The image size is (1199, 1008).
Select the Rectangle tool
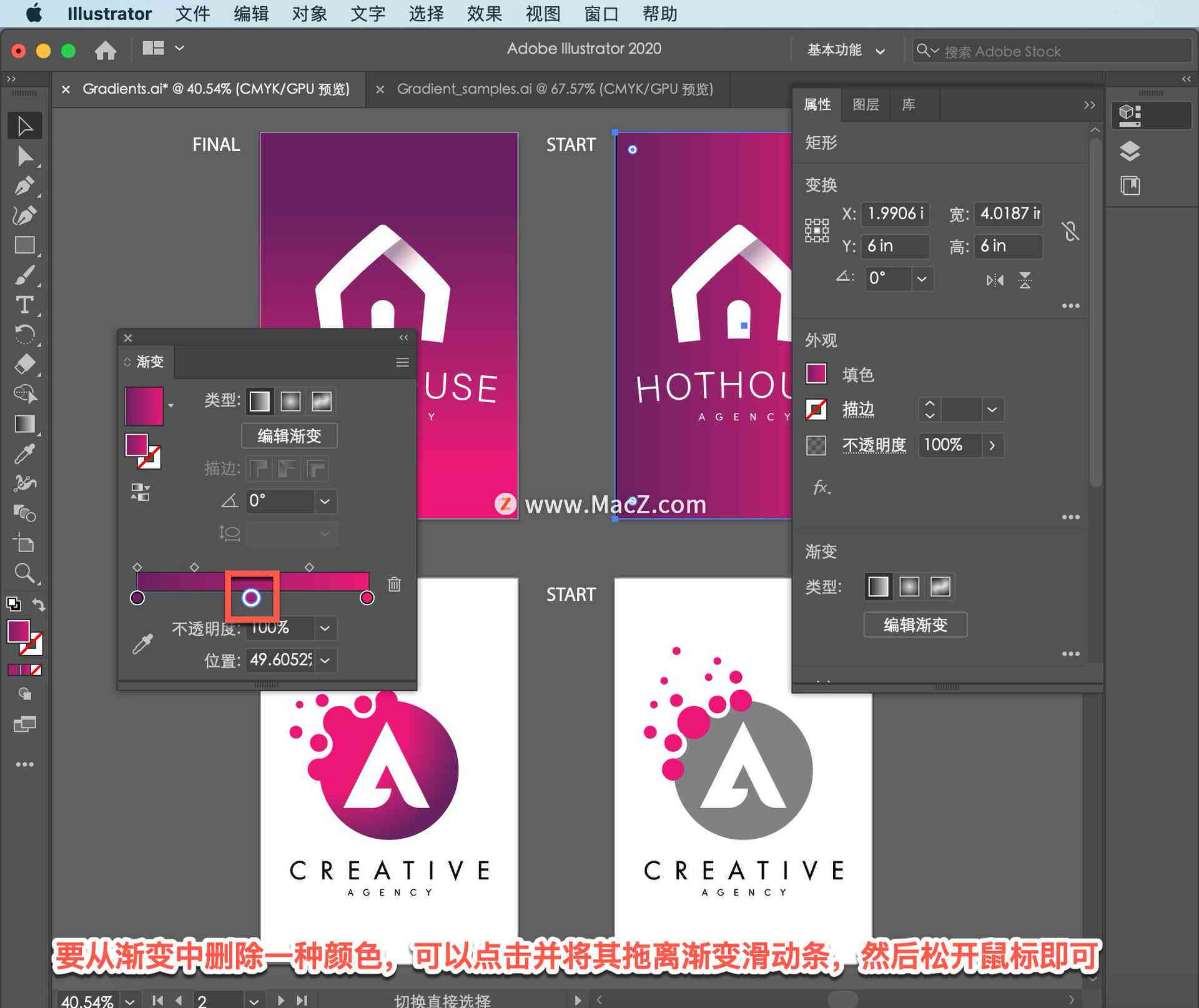(25, 245)
